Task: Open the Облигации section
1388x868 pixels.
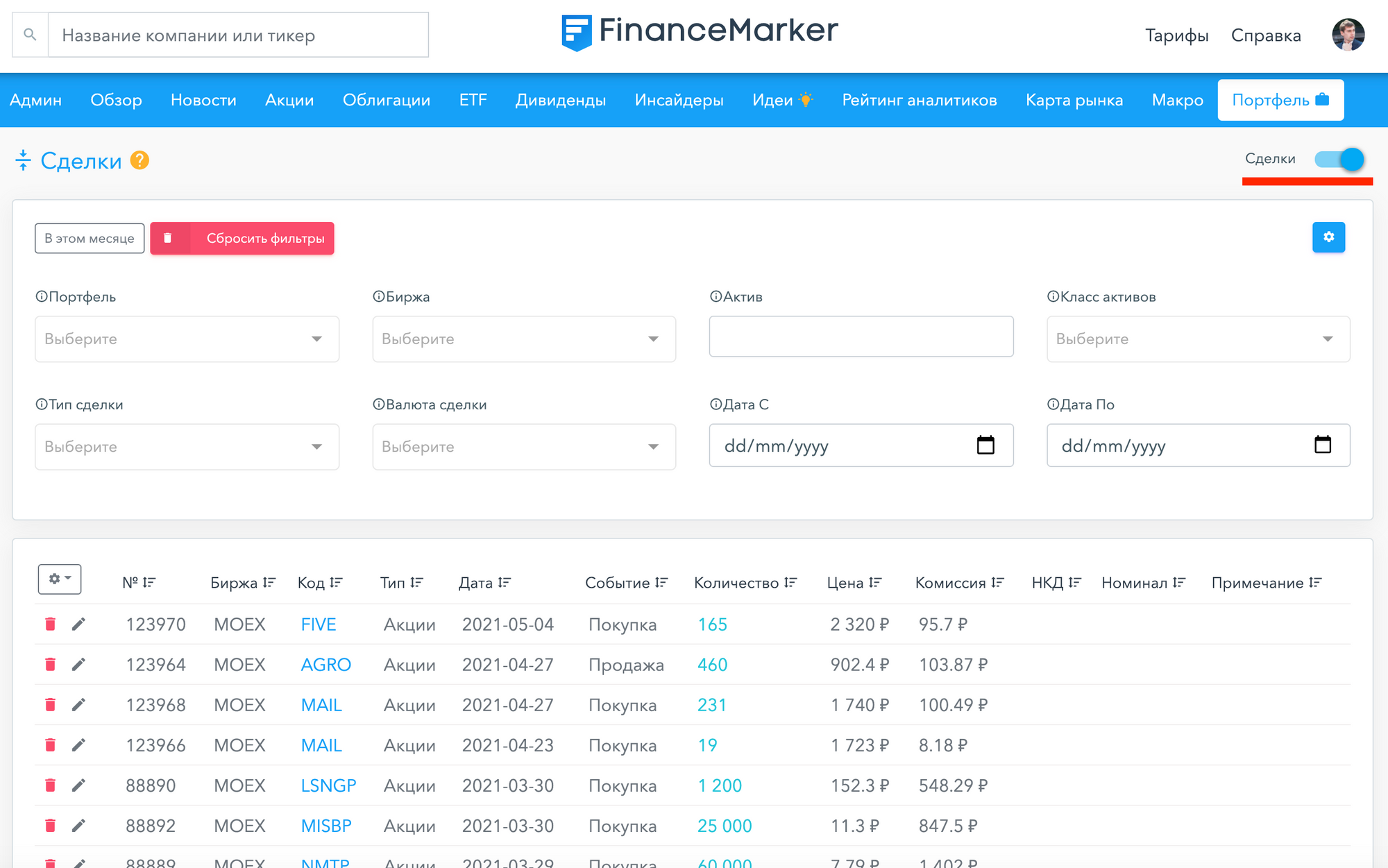Action: [387, 100]
